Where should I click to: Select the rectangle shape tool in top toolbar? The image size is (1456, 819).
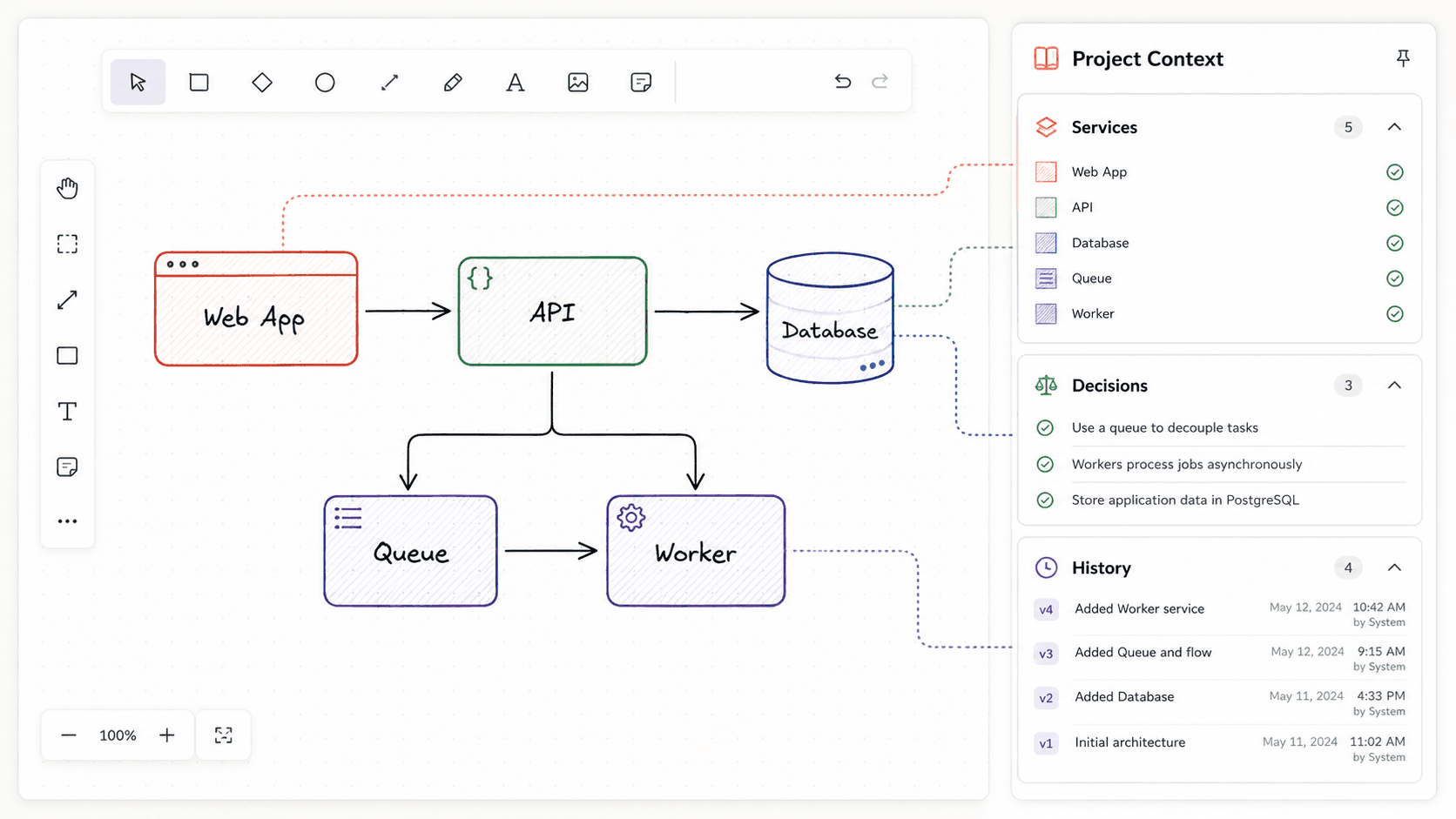(199, 82)
